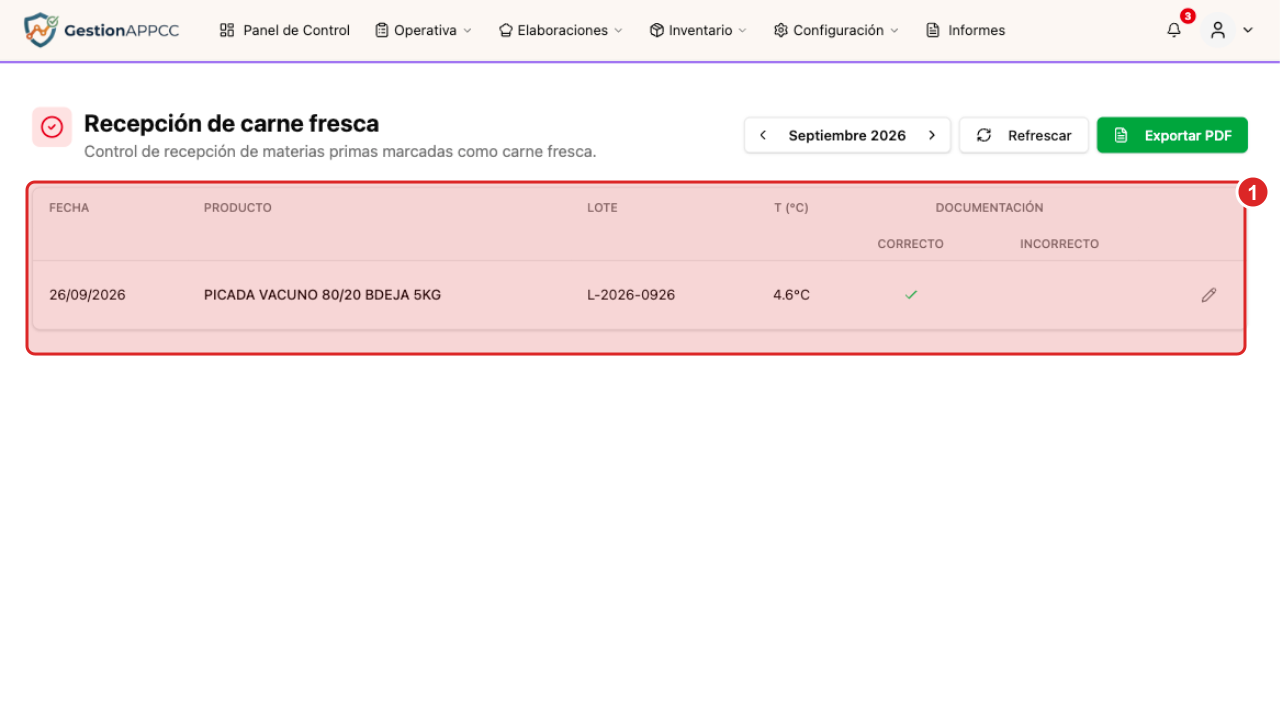Click the FECHA column header
1280x720 pixels.
(x=69, y=208)
